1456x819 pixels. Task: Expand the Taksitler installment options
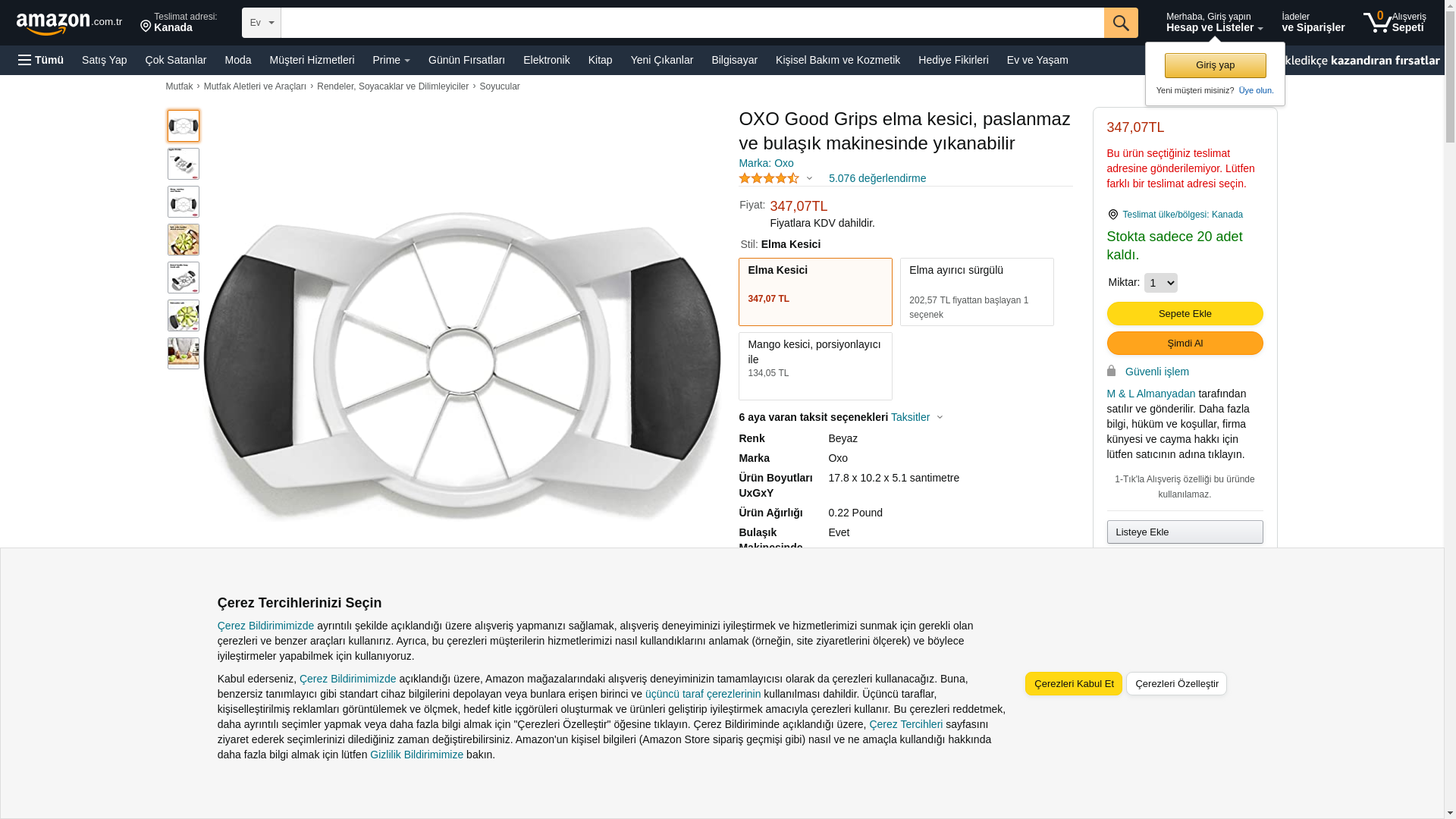point(917,417)
